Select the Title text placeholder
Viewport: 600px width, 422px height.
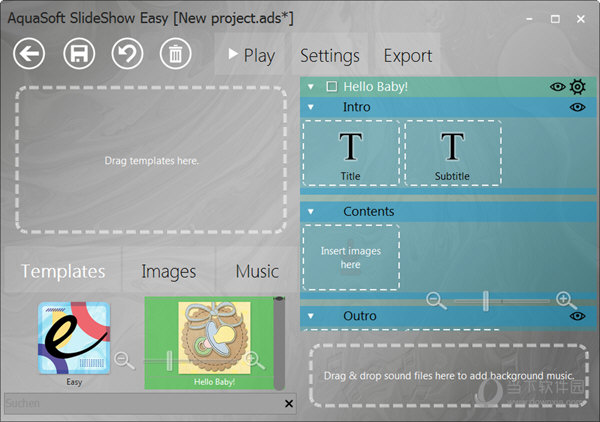tap(351, 153)
